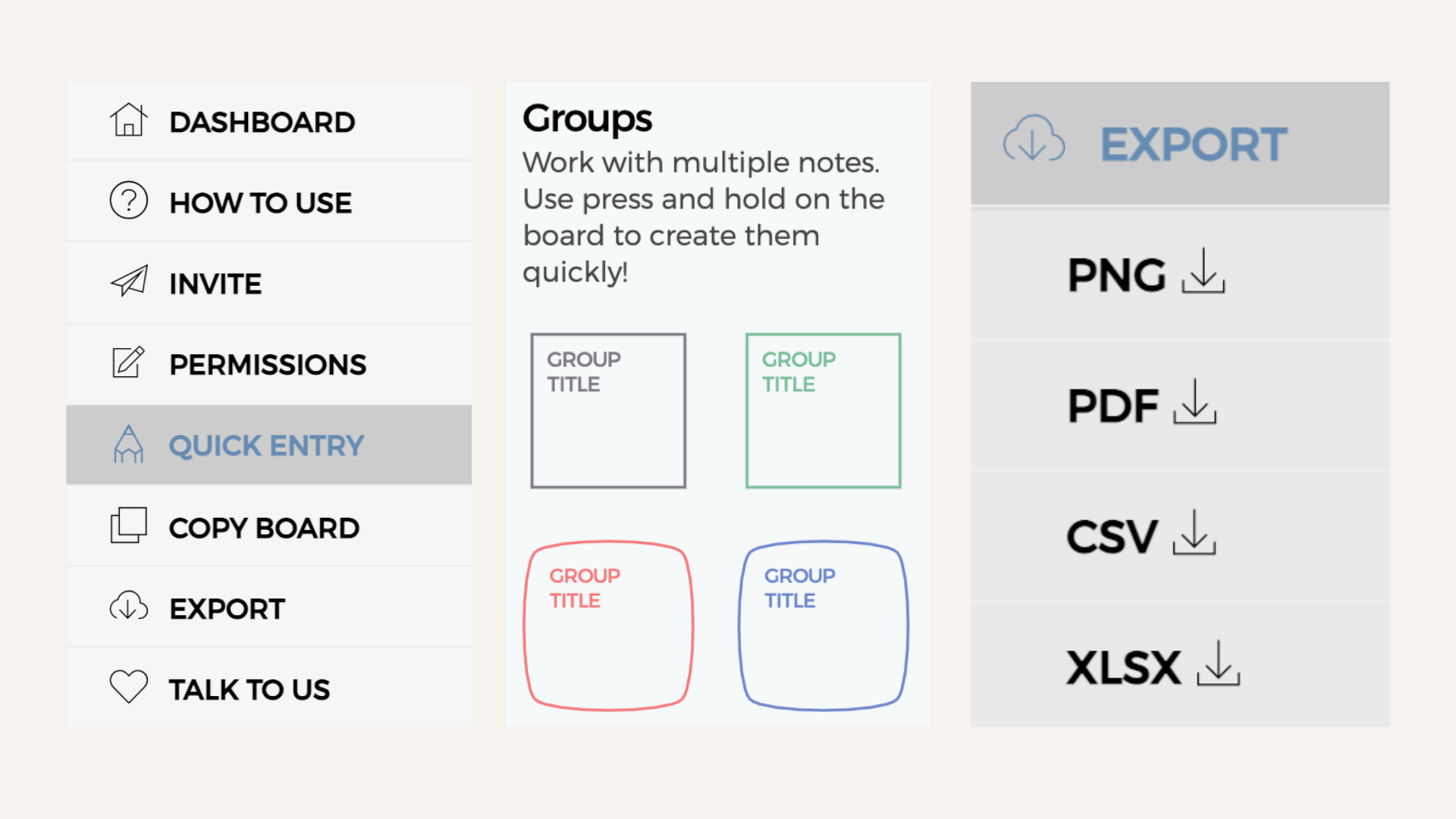Download board as PDF format

[x=1149, y=404]
